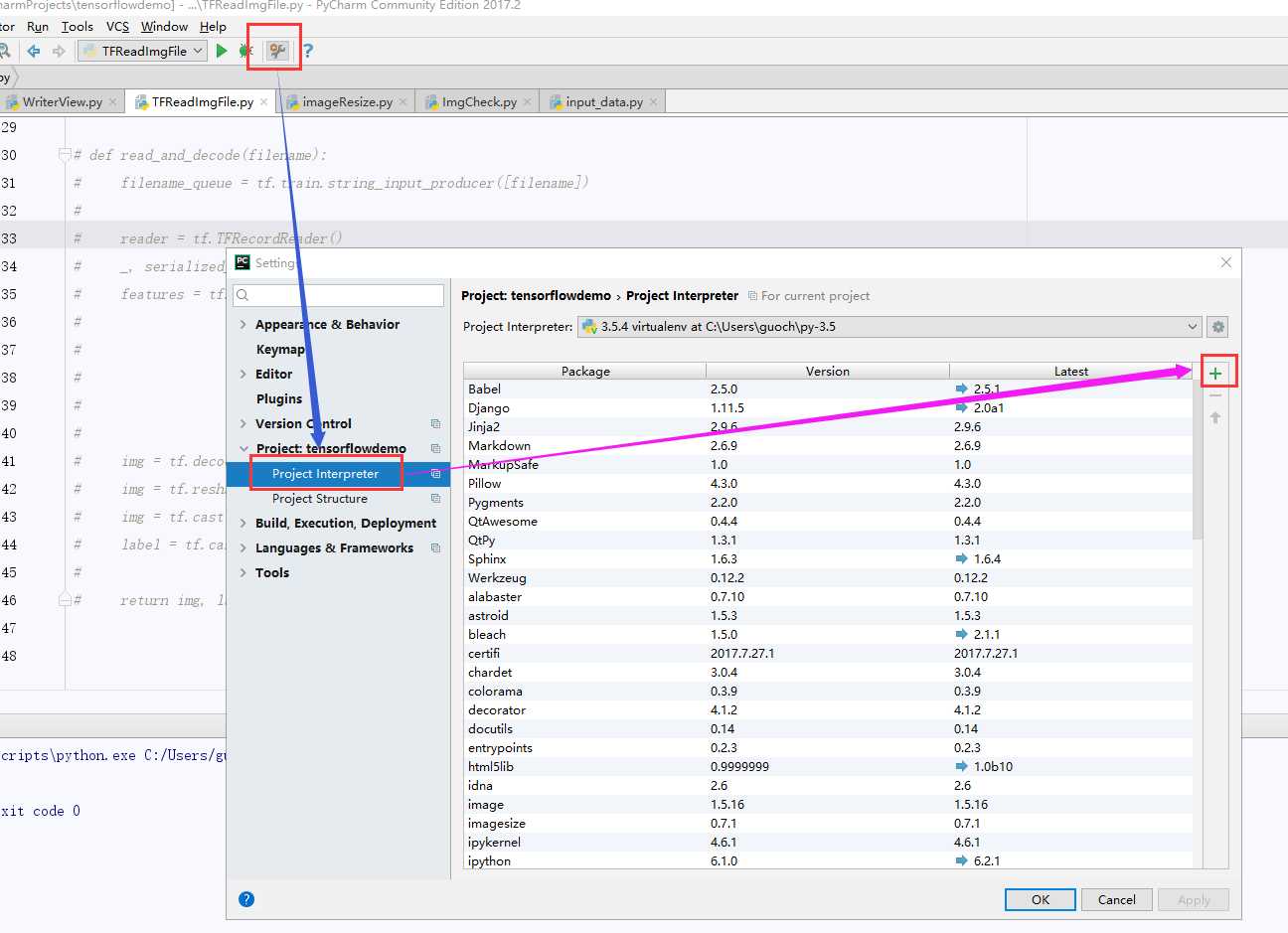Close the Settings dialog

click(1225, 262)
